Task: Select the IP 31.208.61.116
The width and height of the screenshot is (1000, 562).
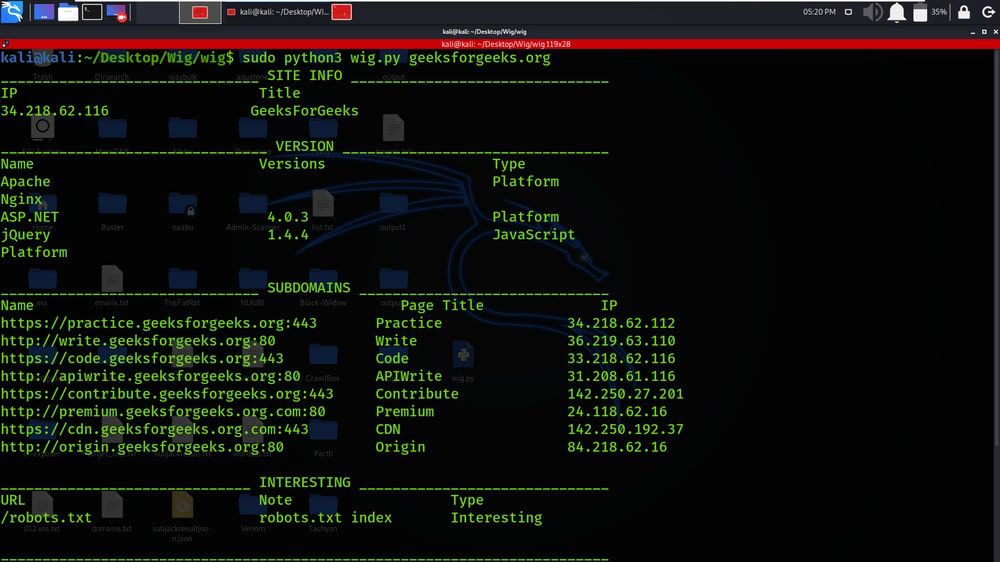Action: click(621, 376)
